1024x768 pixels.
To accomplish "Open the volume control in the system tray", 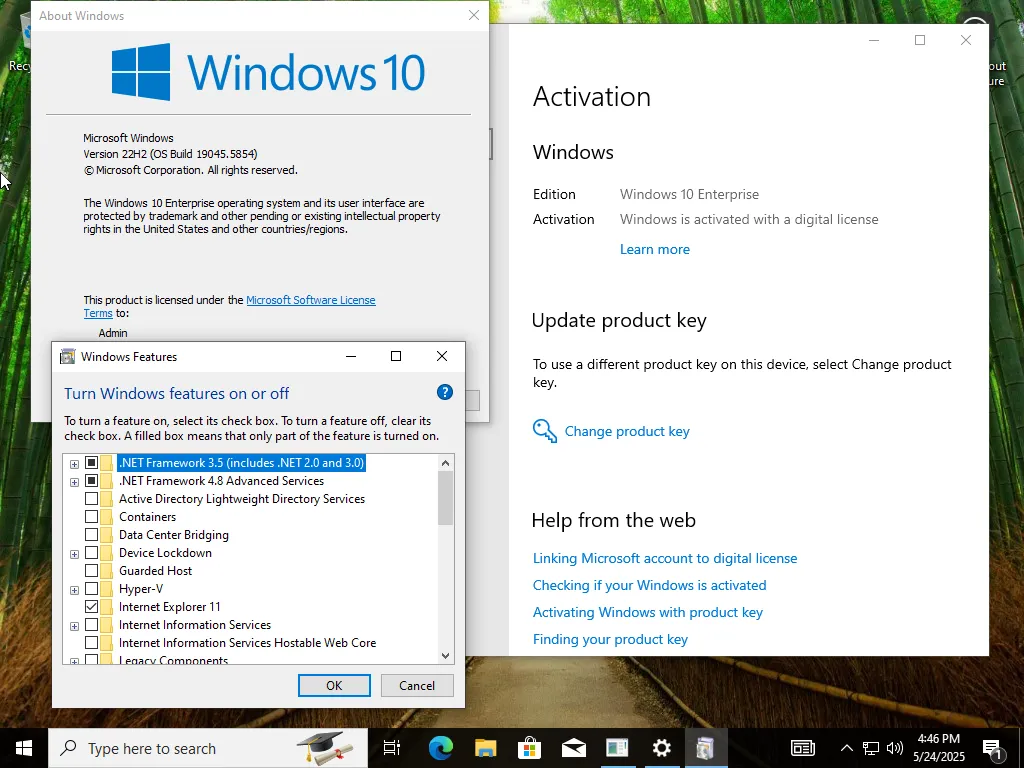I will click(895, 748).
